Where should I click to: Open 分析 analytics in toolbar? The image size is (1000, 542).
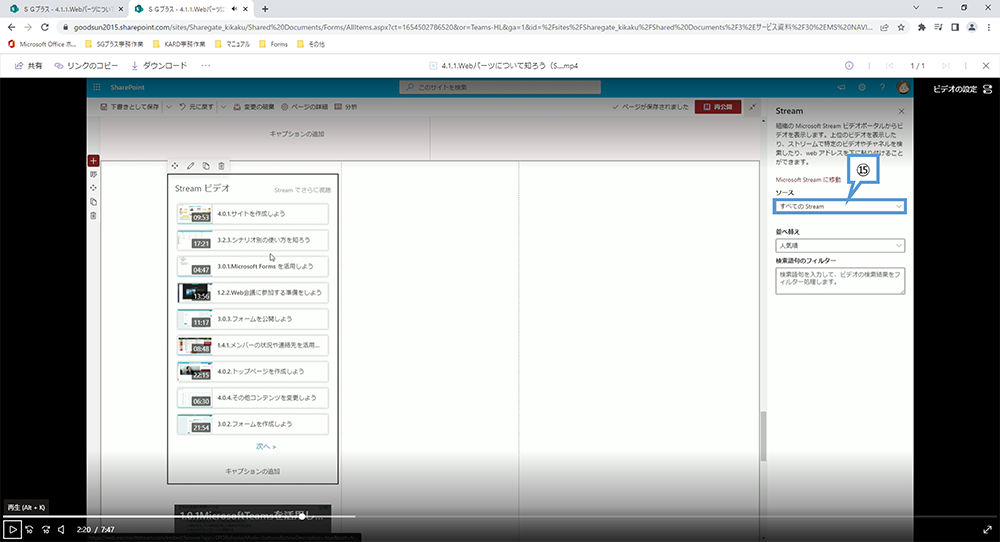(346, 107)
